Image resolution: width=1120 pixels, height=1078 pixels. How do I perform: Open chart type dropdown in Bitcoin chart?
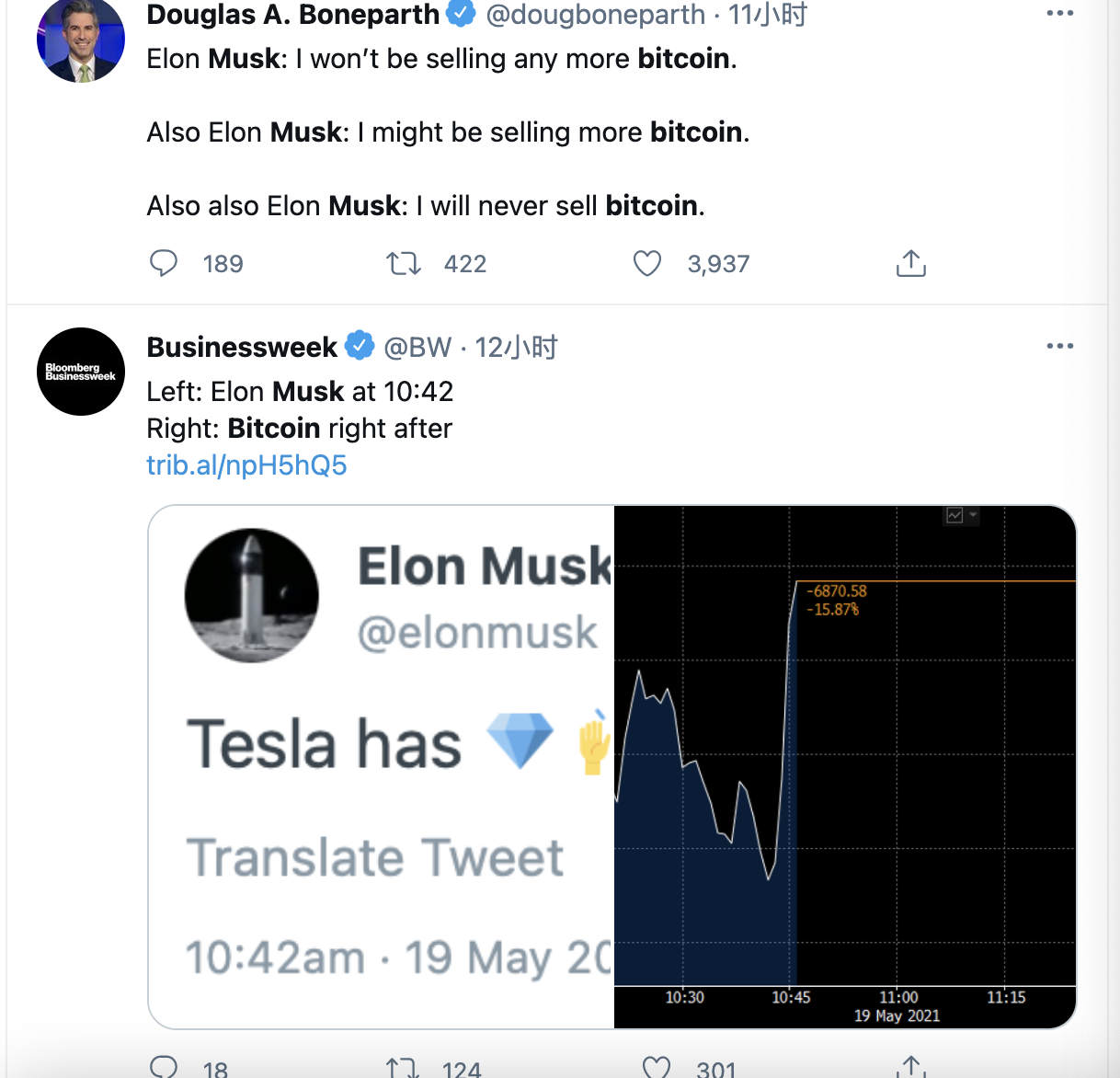pyautogui.click(x=961, y=515)
